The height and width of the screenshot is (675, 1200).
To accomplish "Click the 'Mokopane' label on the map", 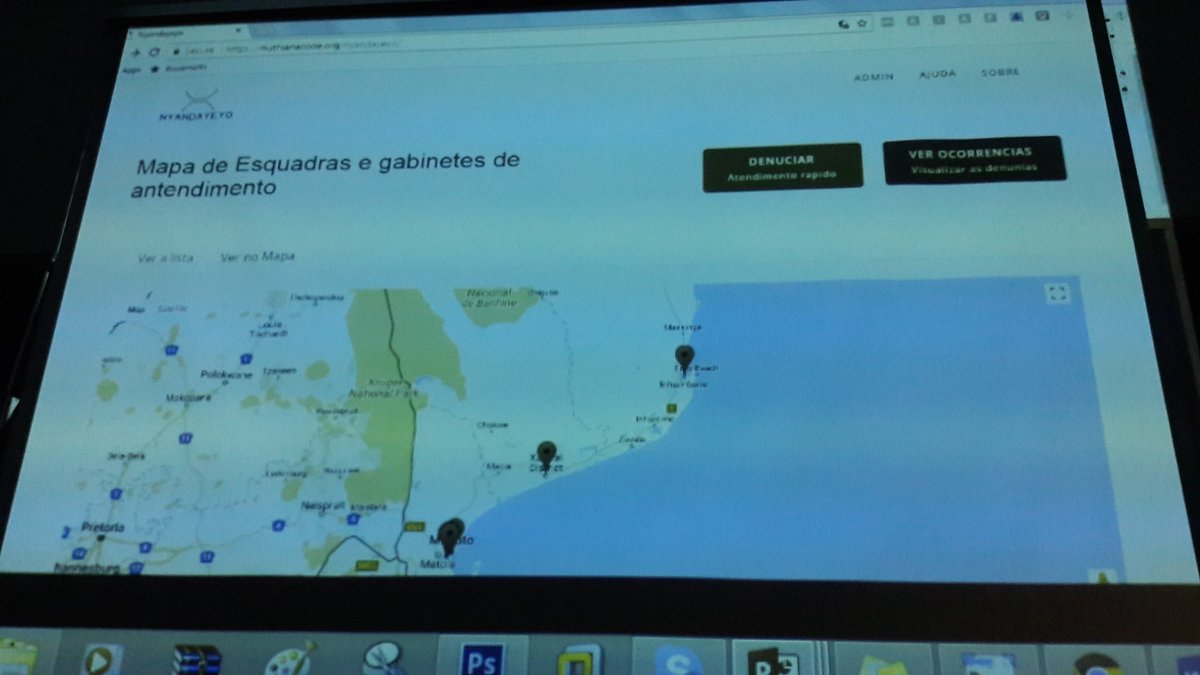I will click(x=189, y=397).
